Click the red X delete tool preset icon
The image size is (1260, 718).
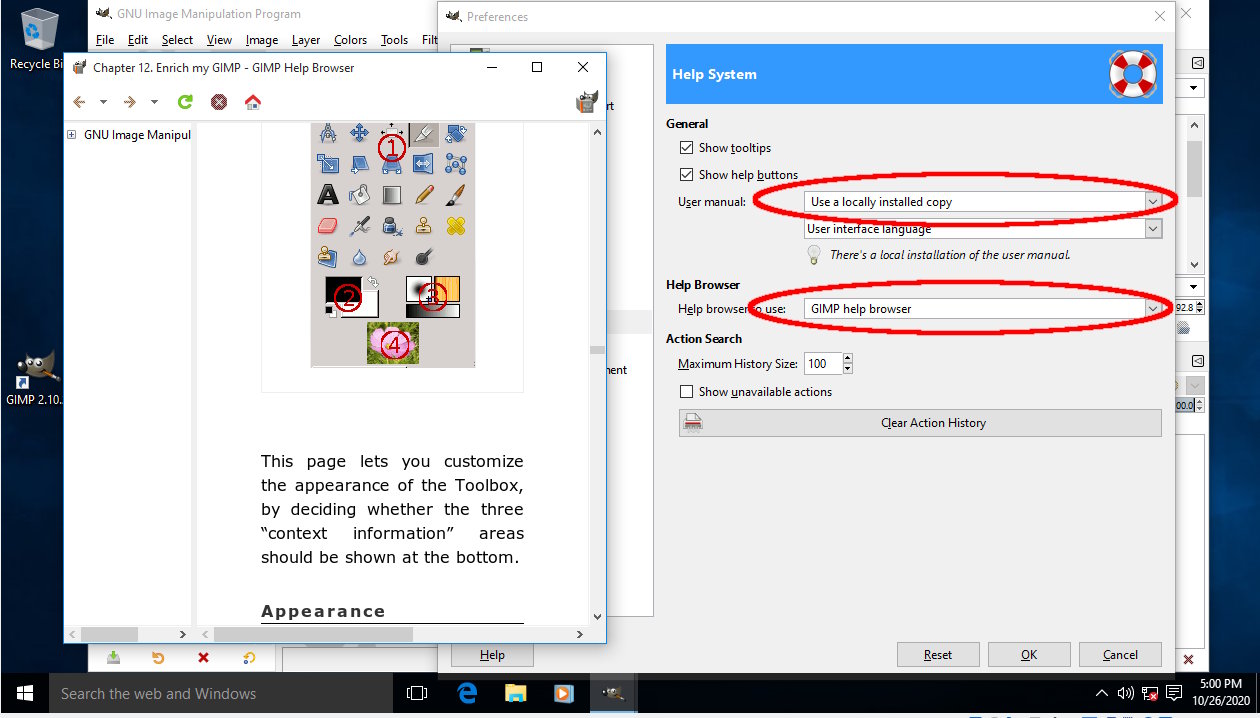[x=203, y=658]
